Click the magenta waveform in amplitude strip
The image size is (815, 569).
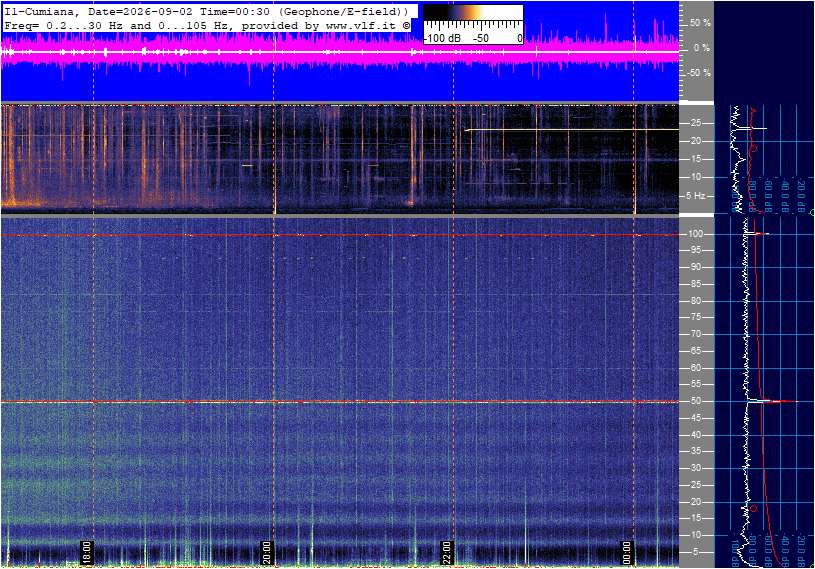[340, 52]
